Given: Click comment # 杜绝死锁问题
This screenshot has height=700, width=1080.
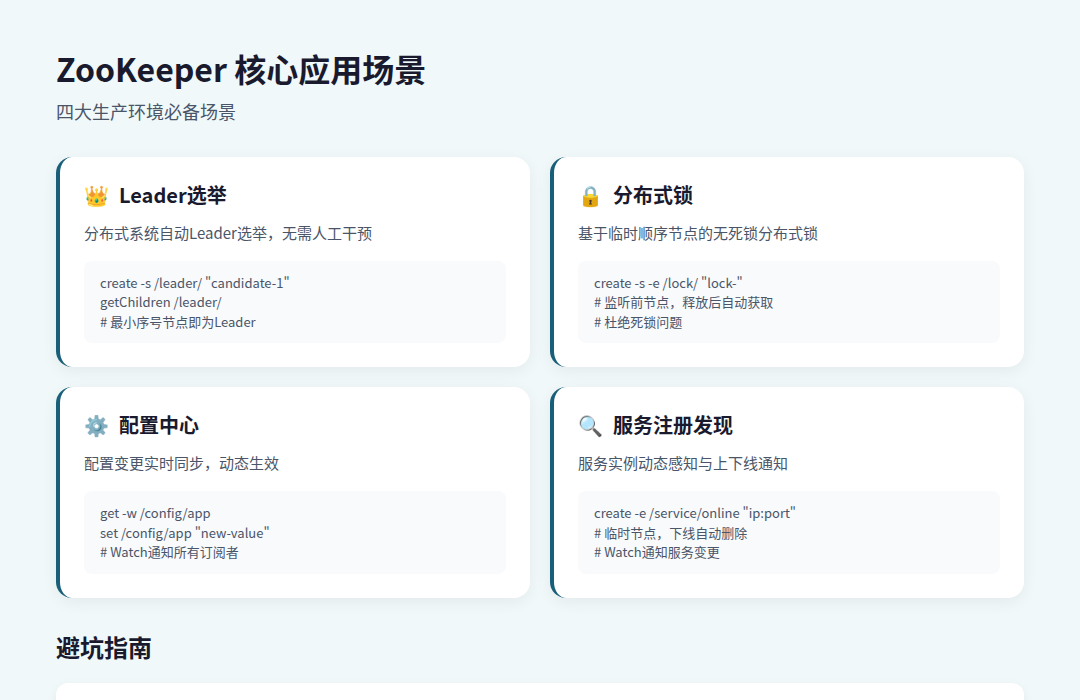Looking at the screenshot, I should coord(638,322).
